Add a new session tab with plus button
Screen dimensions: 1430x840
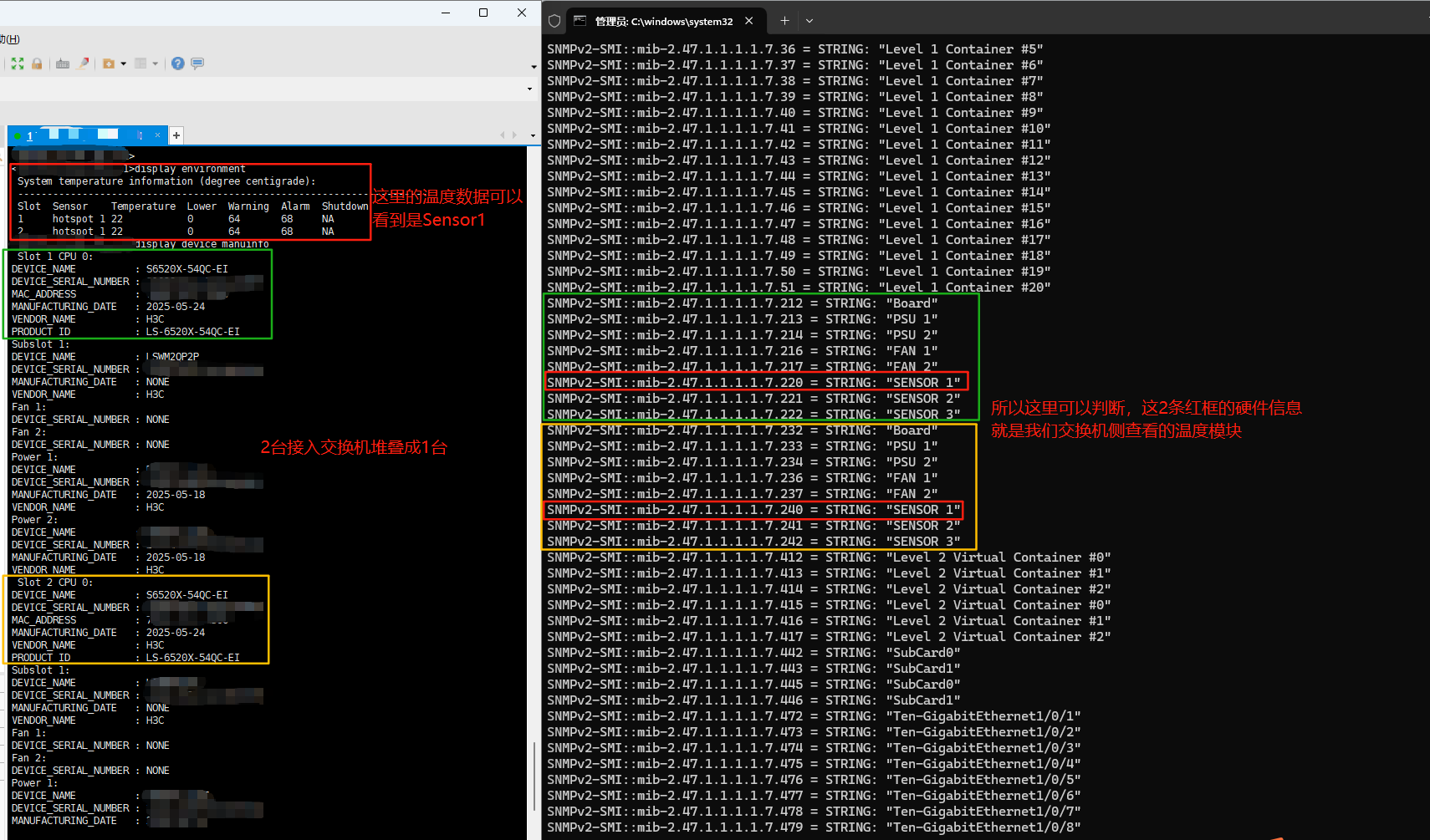176,135
